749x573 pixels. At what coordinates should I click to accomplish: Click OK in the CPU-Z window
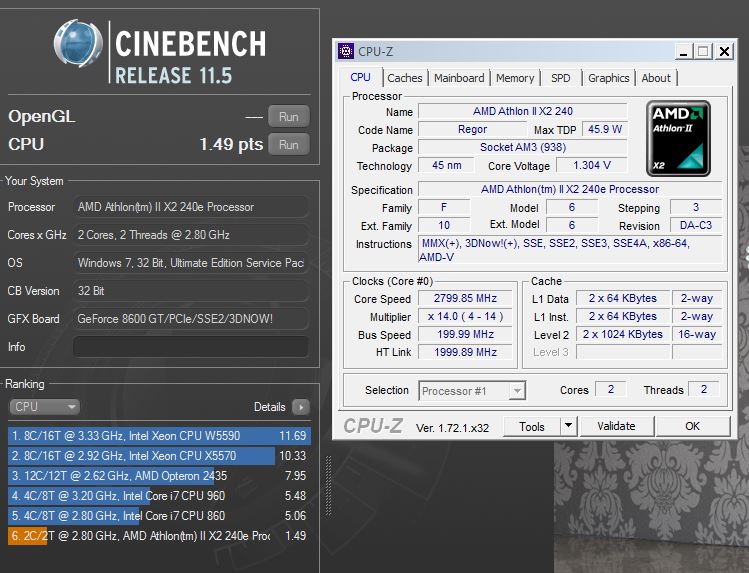click(x=693, y=426)
